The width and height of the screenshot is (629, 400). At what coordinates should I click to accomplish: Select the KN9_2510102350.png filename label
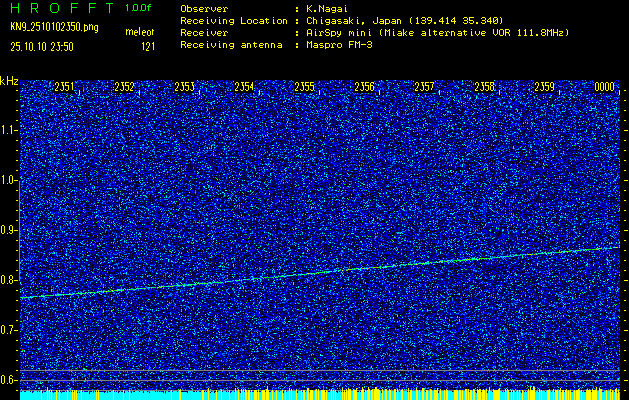[54, 26]
